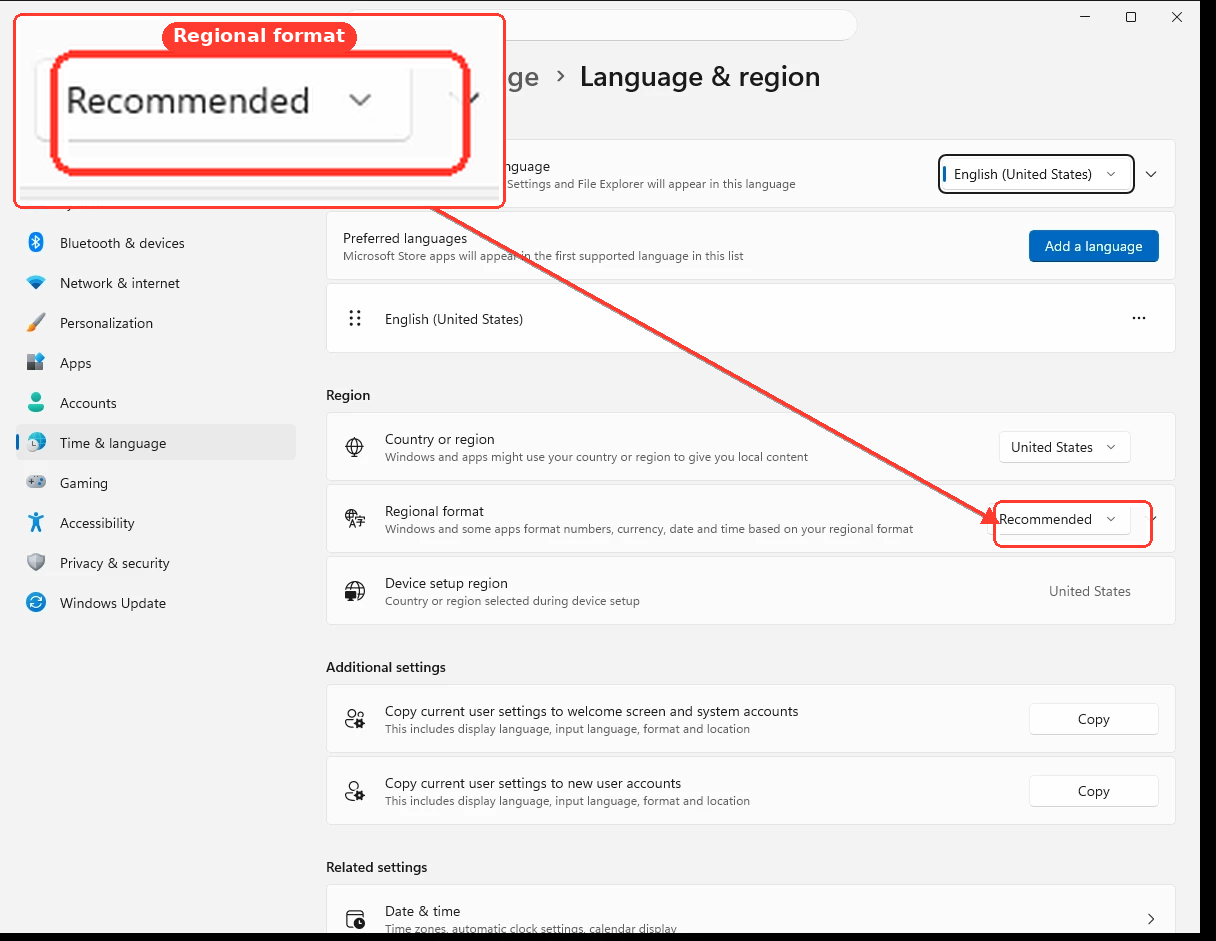This screenshot has height=941, width=1216.
Task: Click the Add a language button
Action: tap(1093, 246)
